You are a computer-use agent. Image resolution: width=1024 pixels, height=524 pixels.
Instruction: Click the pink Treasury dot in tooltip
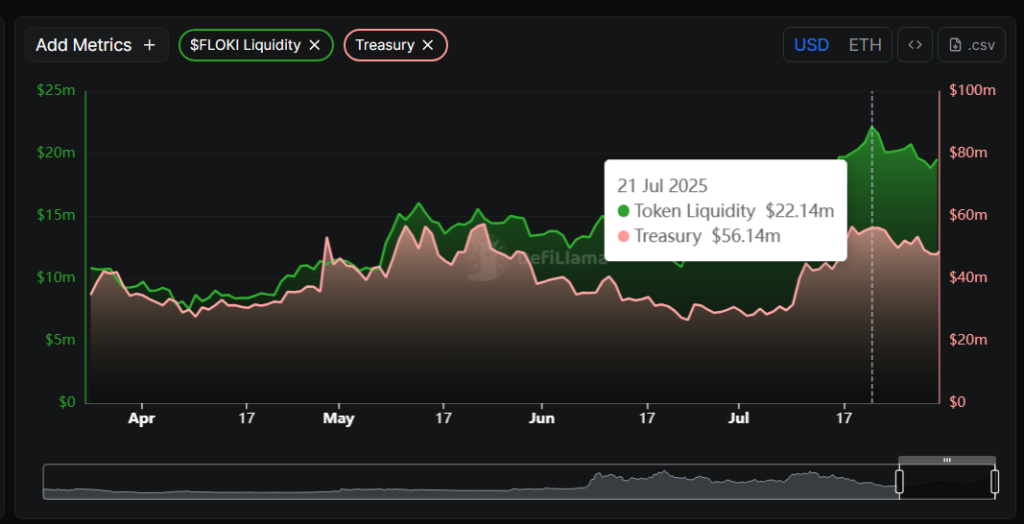[624, 236]
